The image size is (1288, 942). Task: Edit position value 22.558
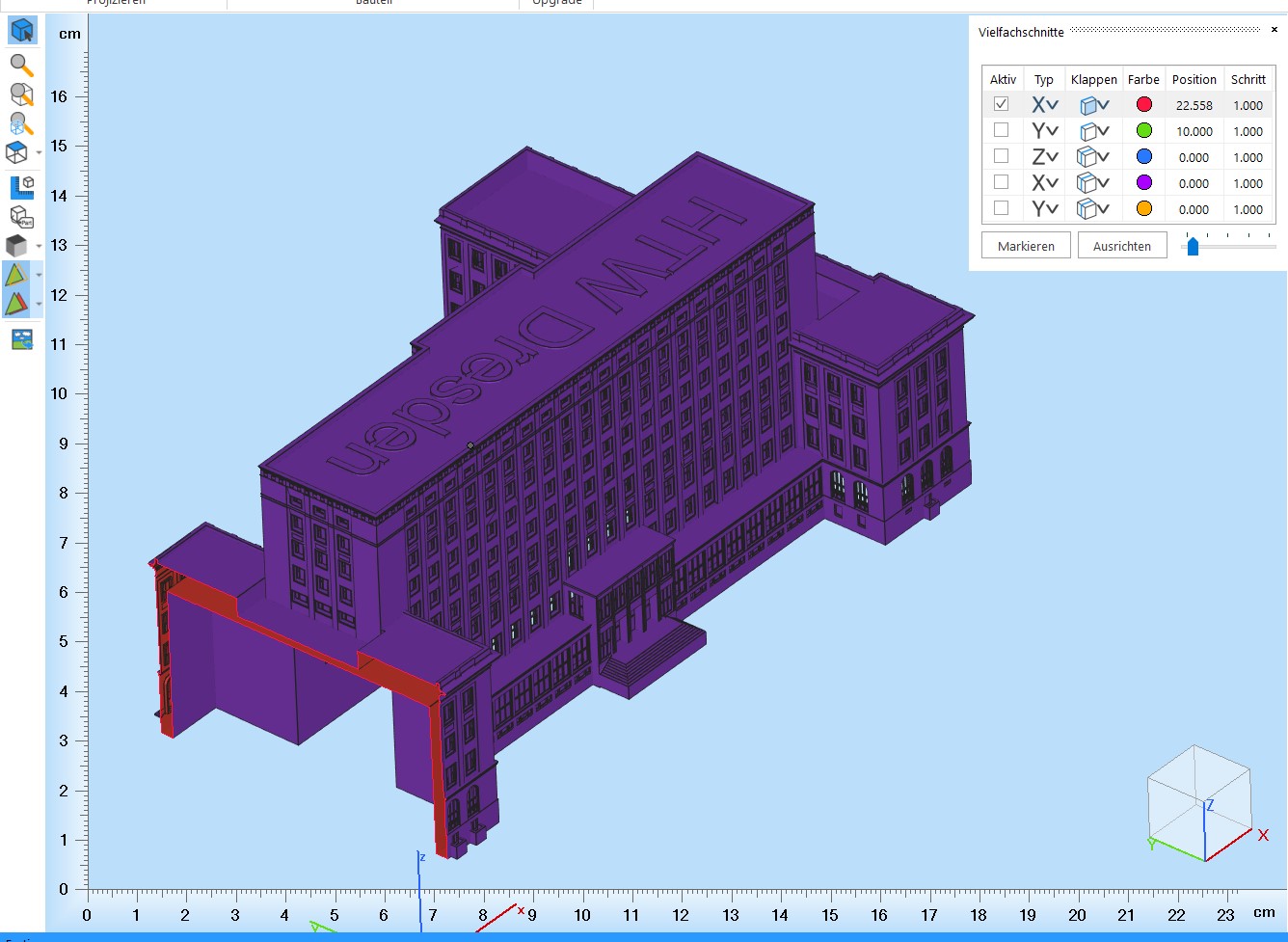pyautogui.click(x=1194, y=105)
